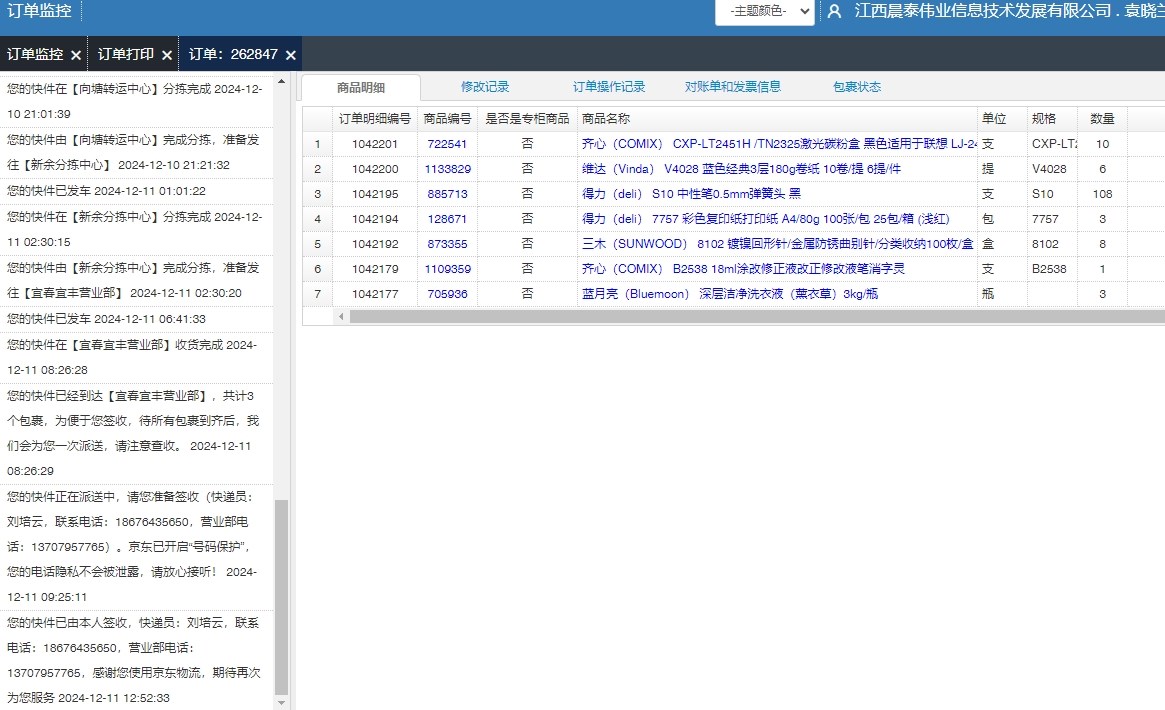Open the 齐心 B2538 修正液 product link
1165x710 pixels.
pos(743,269)
